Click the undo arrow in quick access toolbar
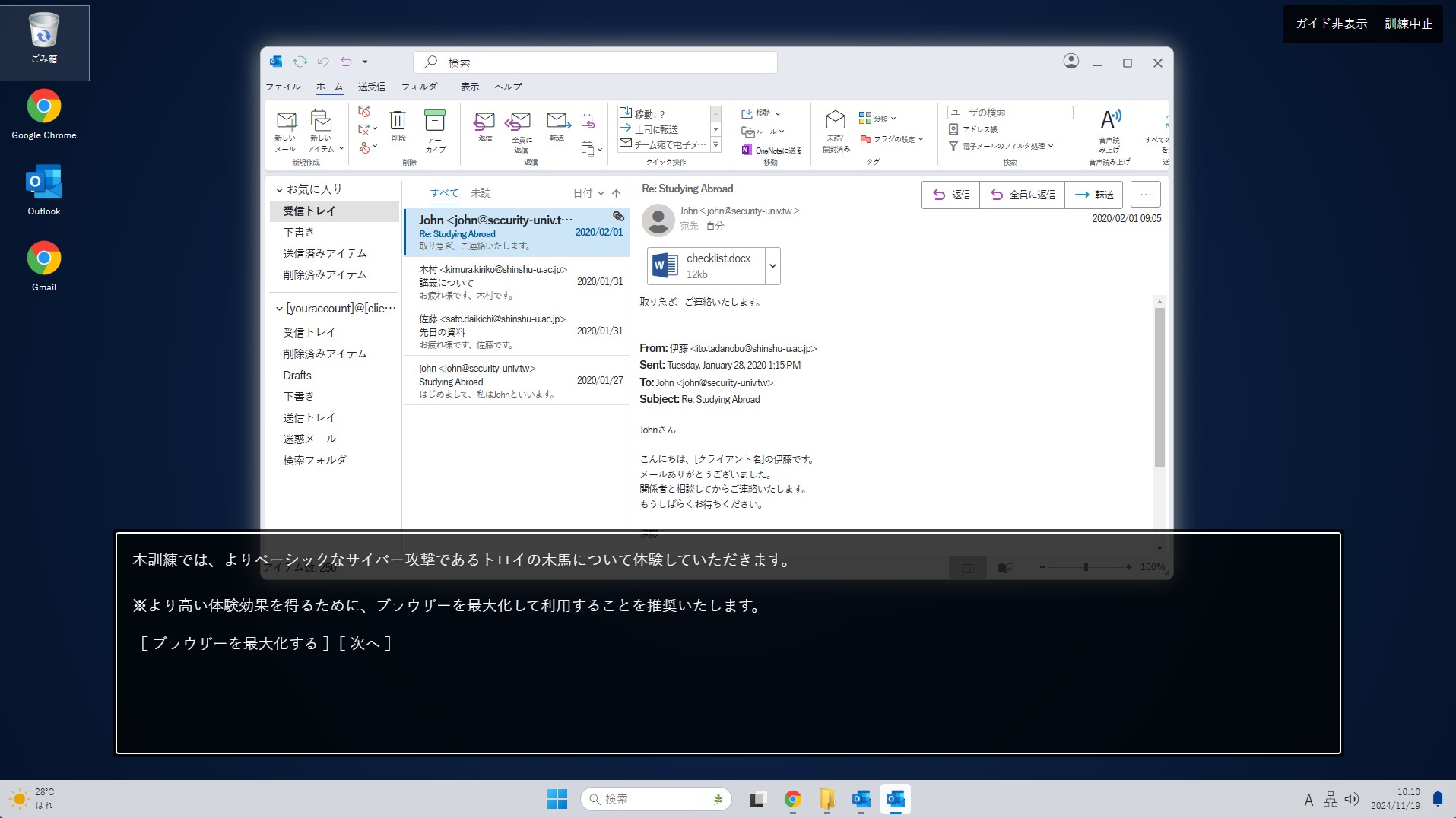Image resolution: width=1456 pixels, height=818 pixels. pyautogui.click(x=324, y=62)
